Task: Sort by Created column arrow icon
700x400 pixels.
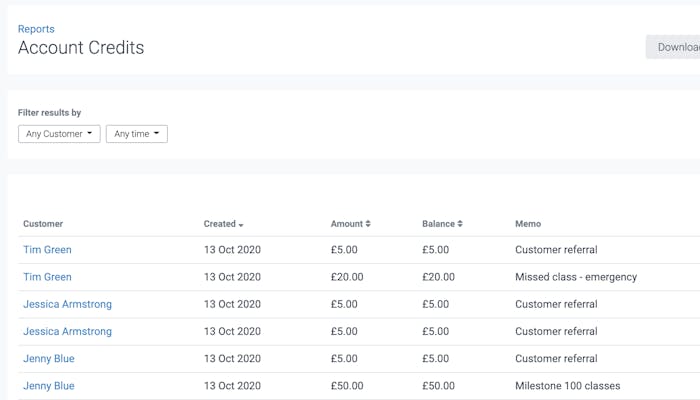Action: click(241, 225)
